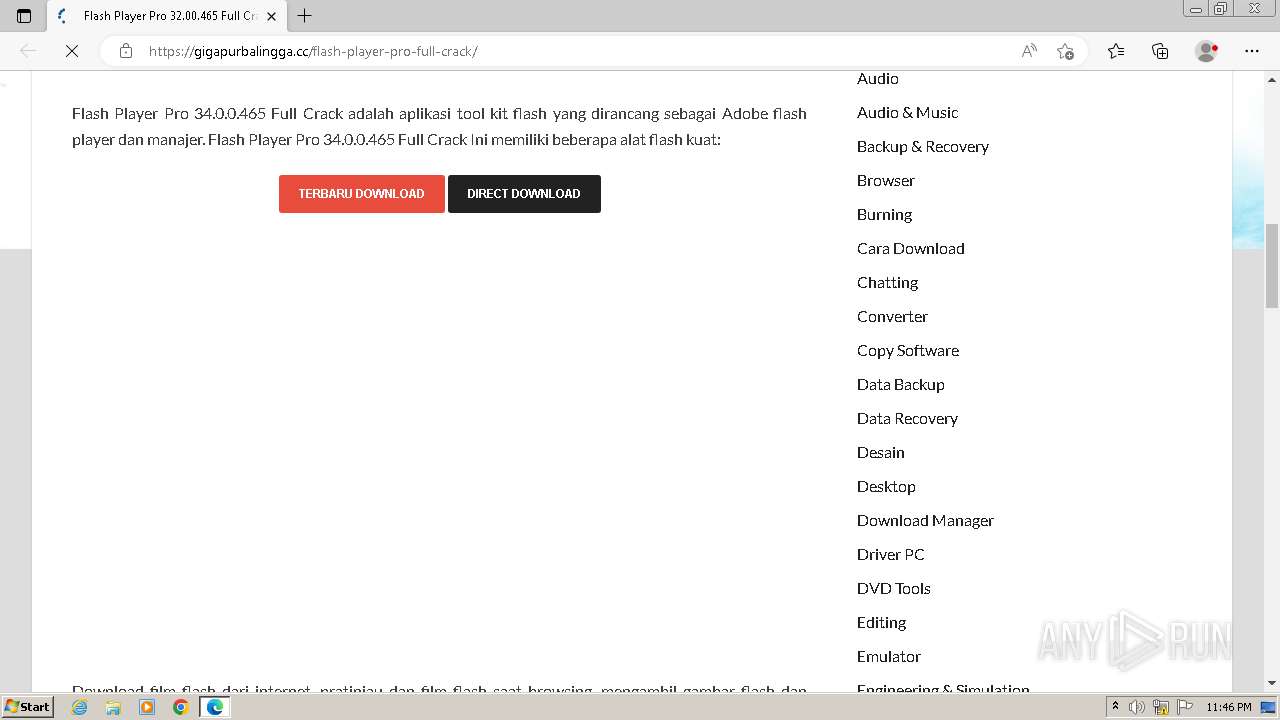Add this page to favorites

coord(1065,51)
